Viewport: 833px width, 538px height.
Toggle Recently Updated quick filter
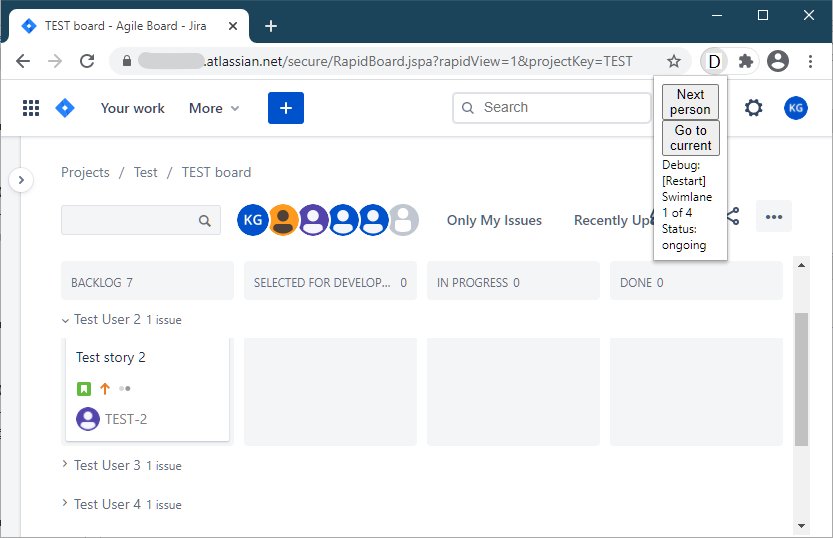pos(614,220)
